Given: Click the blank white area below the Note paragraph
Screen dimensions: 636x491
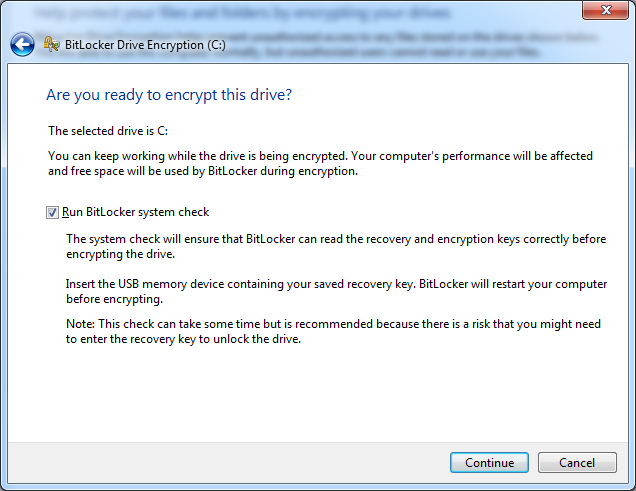Looking at the screenshot, I should point(320,395).
